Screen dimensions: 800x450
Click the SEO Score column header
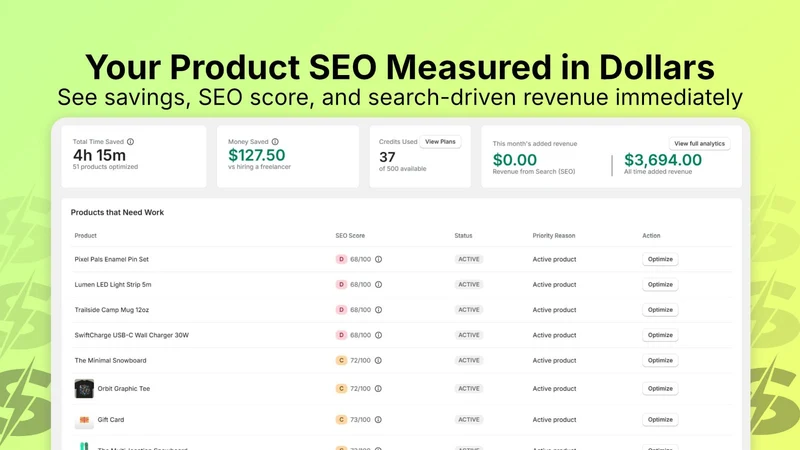click(x=350, y=236)
